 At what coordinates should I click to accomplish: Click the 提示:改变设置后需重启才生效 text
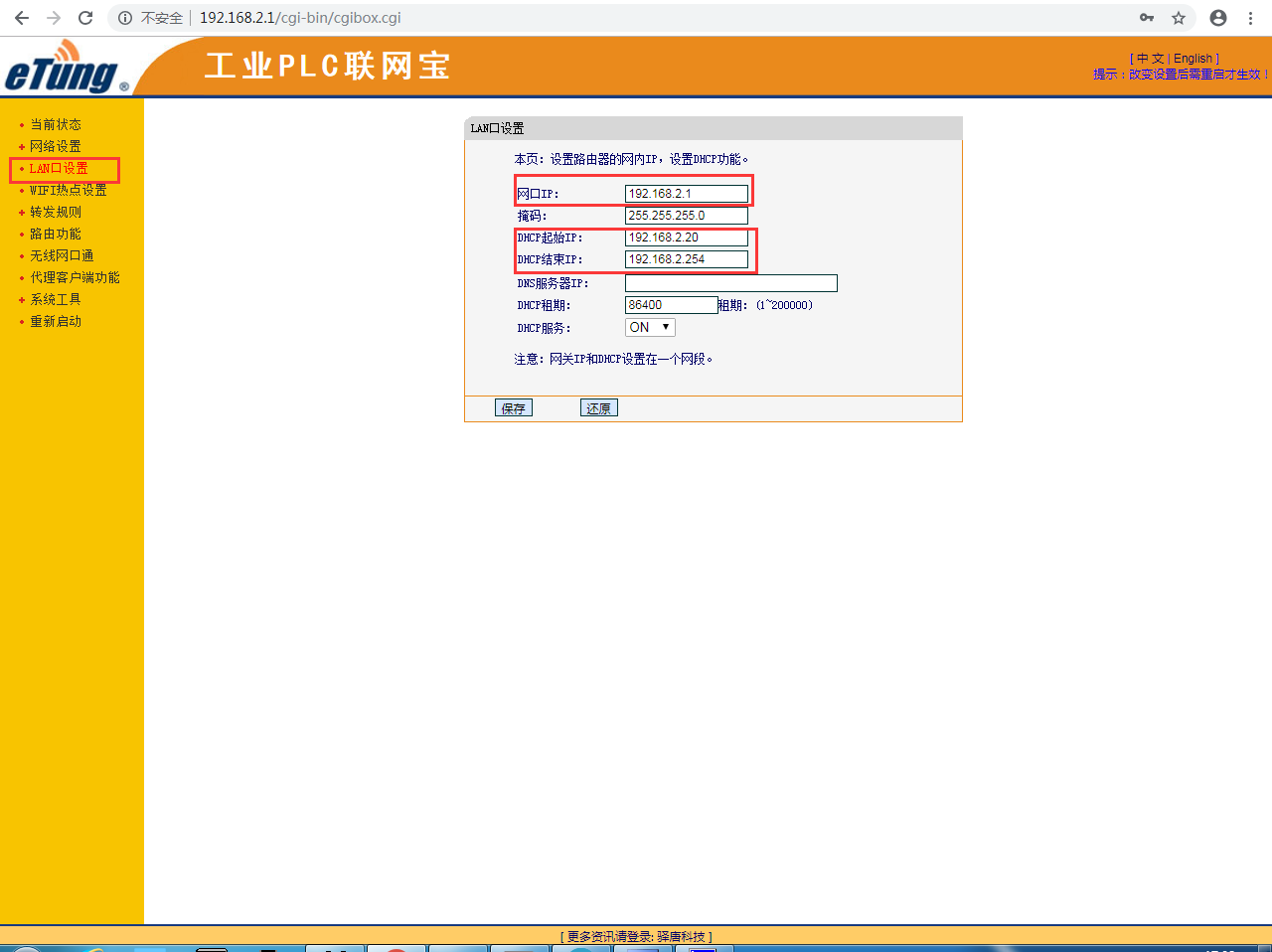tap(1181, 75)
